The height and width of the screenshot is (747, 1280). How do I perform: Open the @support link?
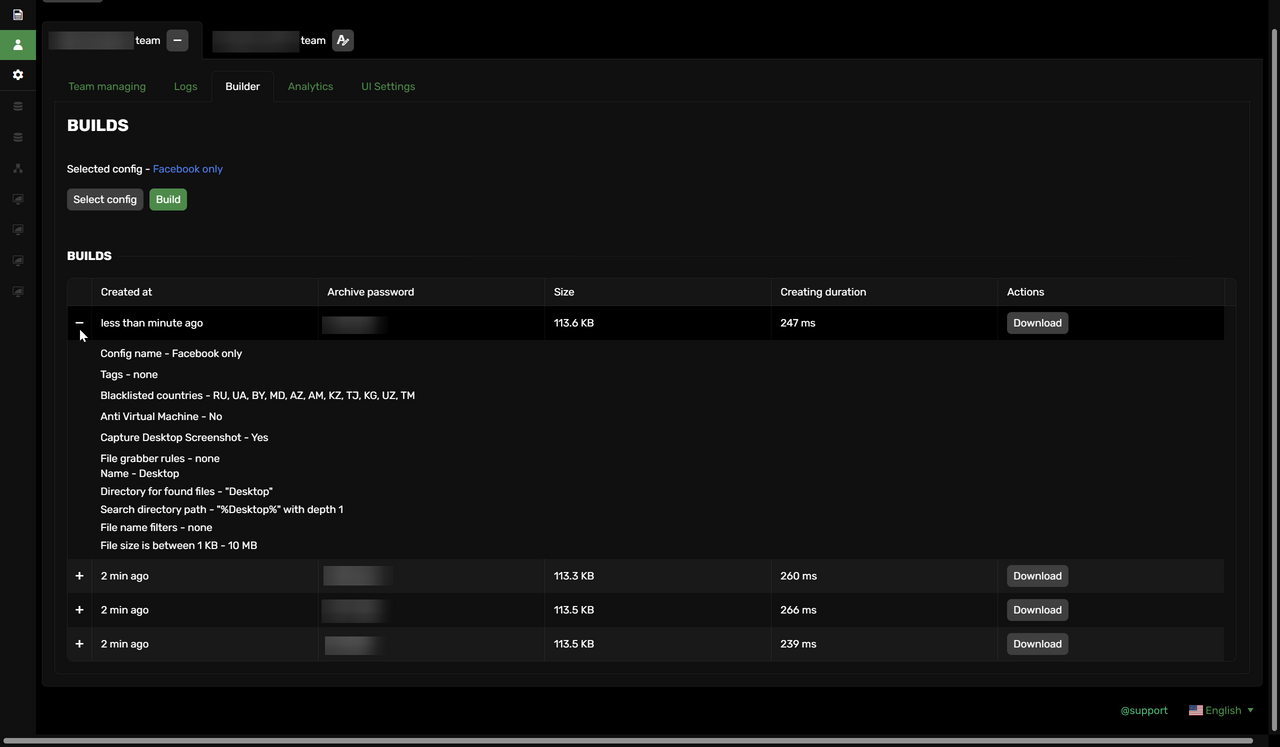(1144, 710)
